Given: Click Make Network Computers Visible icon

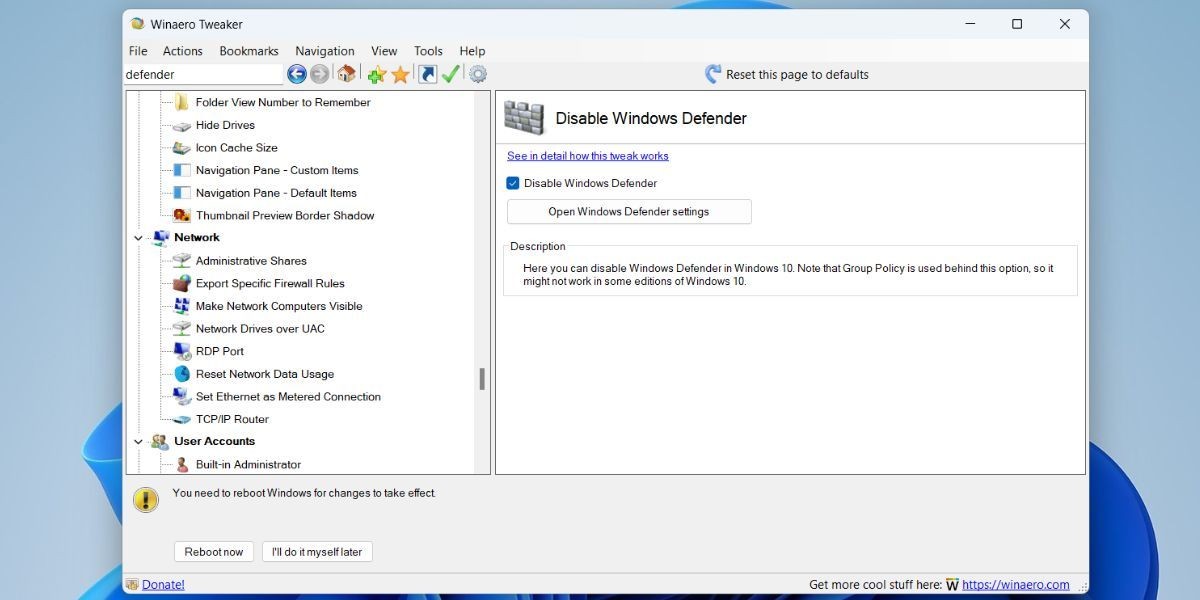Looking at the screenshot, I should (182, 306).
